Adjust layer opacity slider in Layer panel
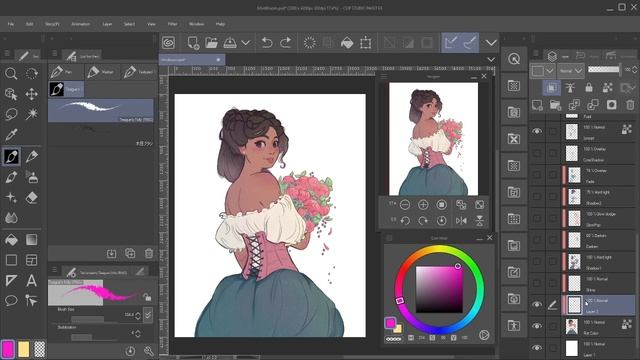640x360 pixels. coord(604,69)
